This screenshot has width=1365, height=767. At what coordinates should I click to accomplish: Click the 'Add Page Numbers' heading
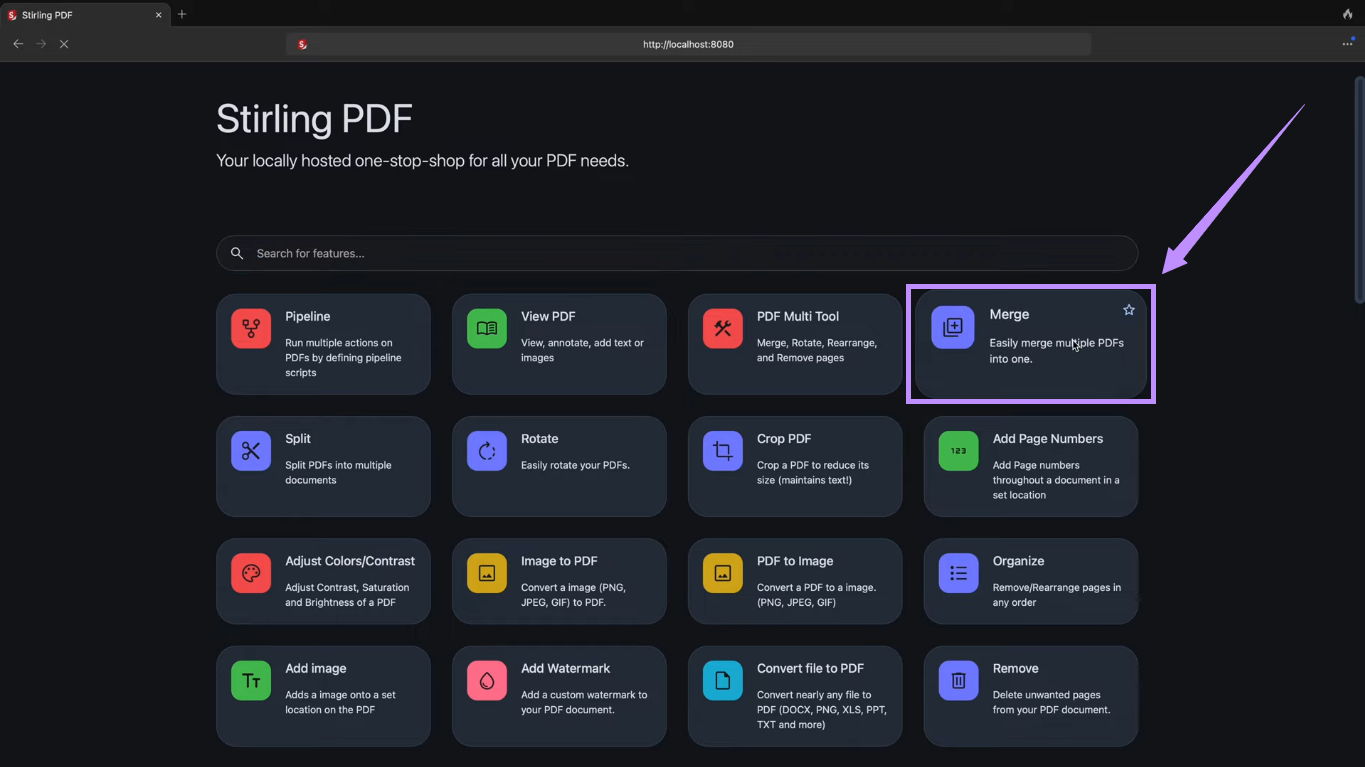(x=1048, y=439)
